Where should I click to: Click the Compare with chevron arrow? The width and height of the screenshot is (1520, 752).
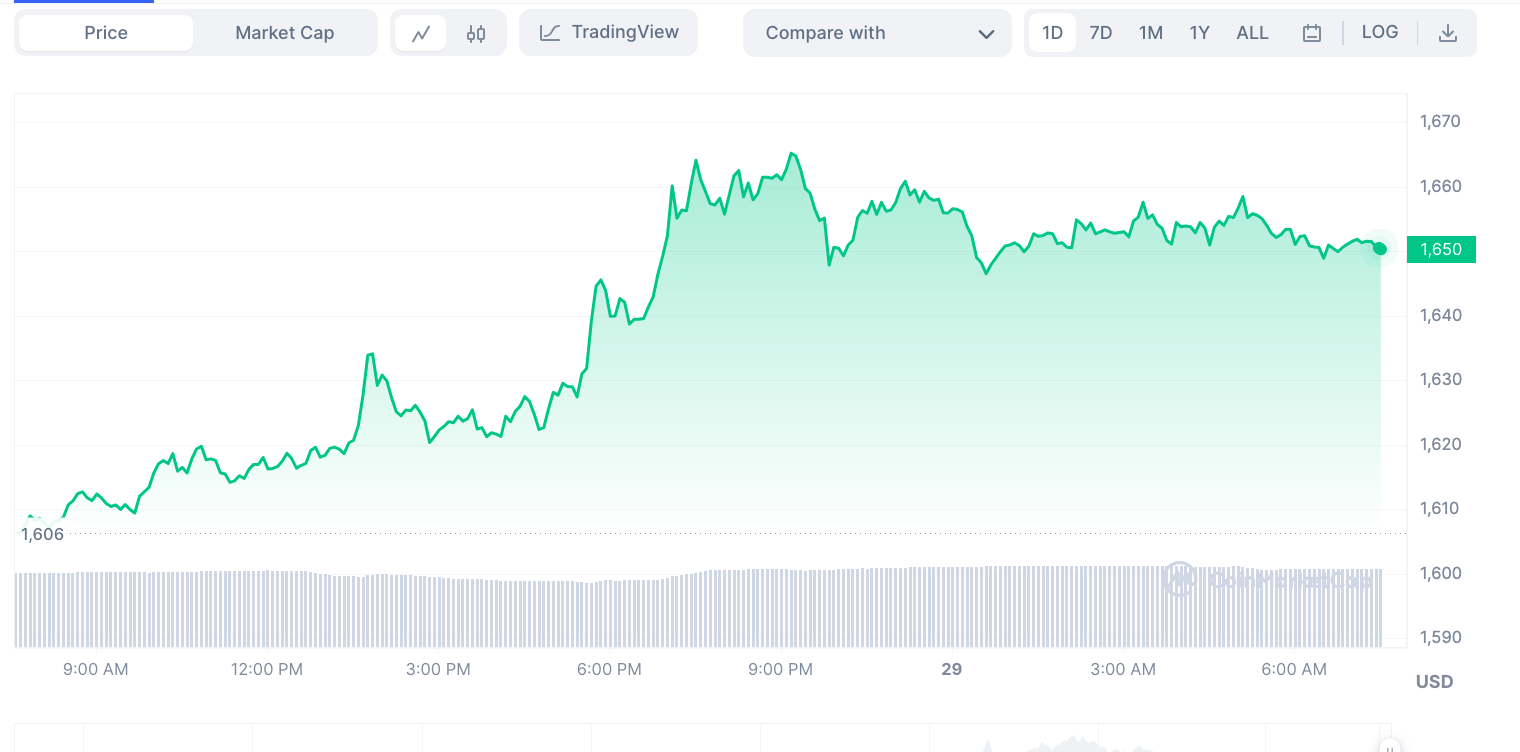[986, 34]
